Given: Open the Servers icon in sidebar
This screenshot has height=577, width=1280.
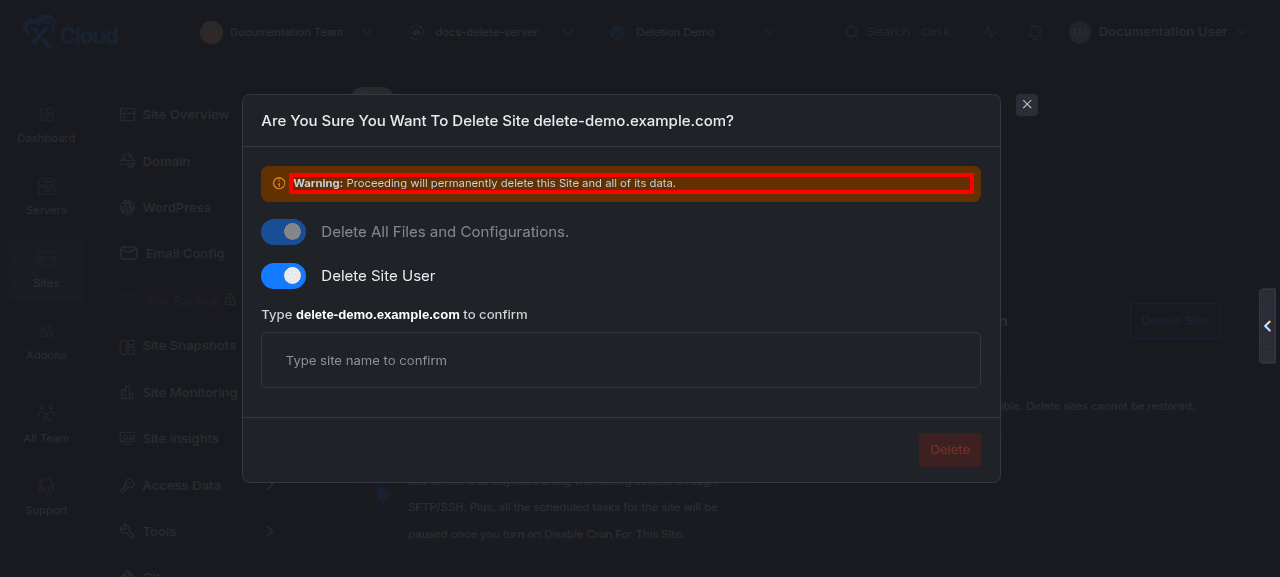Looking at the screenshot, I should click(x=46, y=187).
